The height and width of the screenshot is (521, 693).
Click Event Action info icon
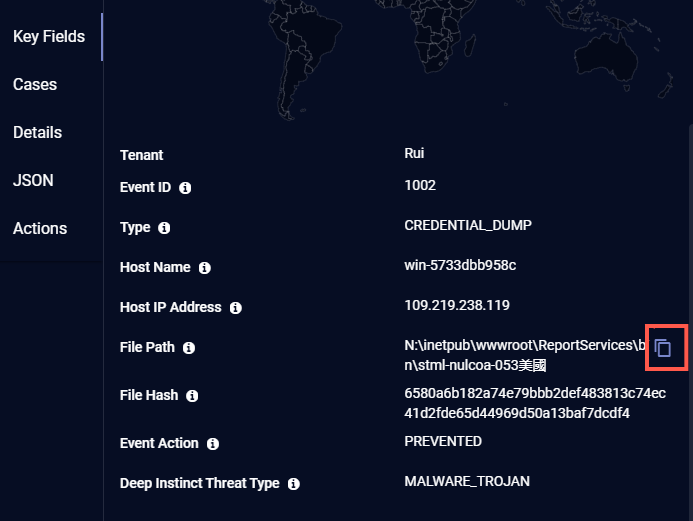213,444
